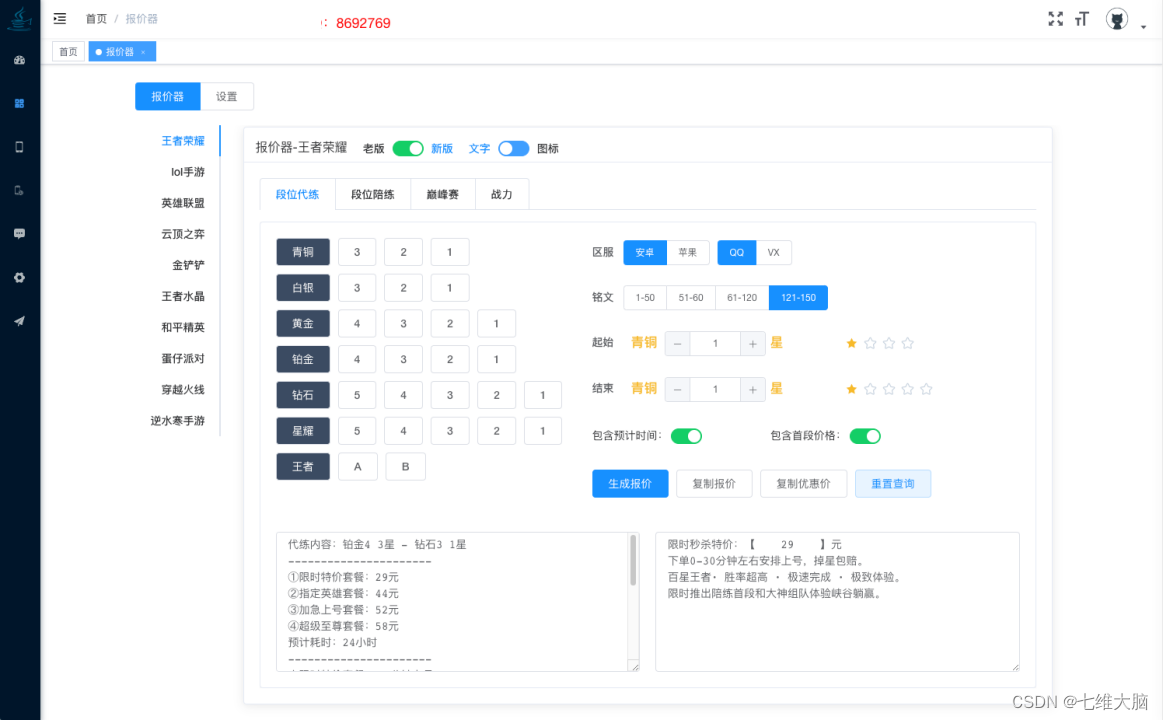This screenshot has width=1163, height=720.
Task: Open the device settings icon in sidebar
Action: (x=19, y=191)
